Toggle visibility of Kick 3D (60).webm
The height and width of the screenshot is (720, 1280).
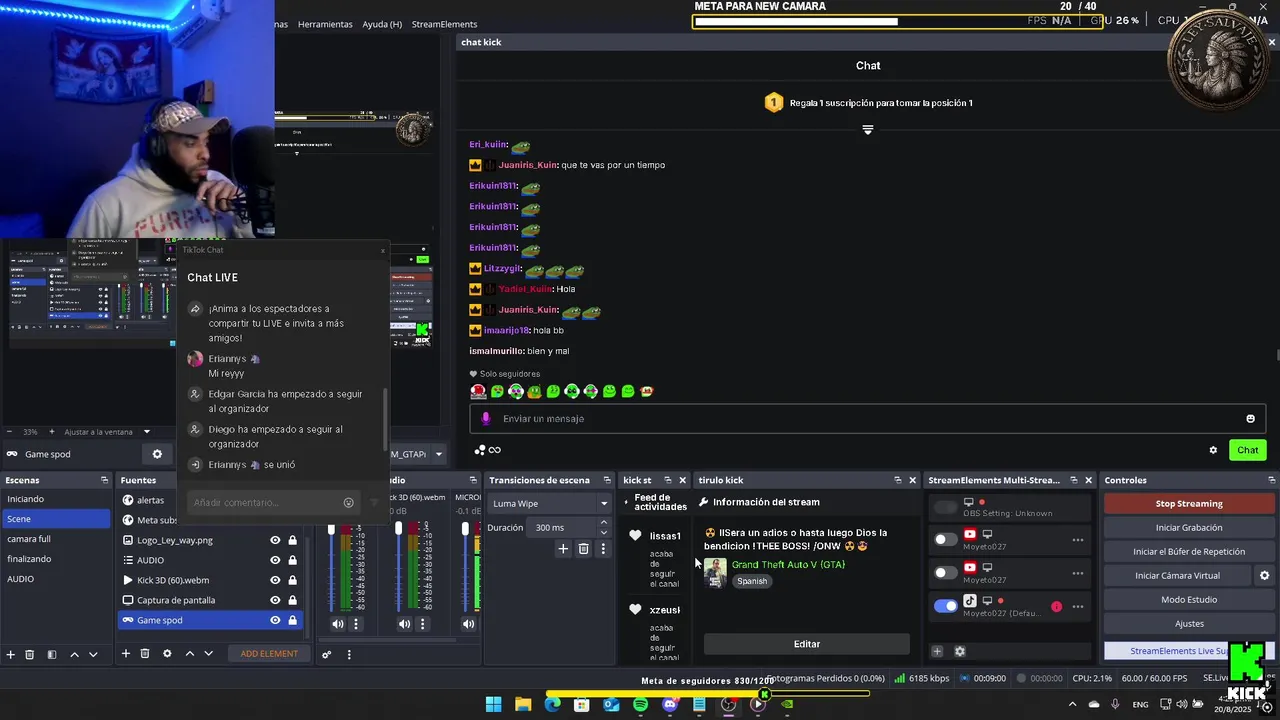point(275,580)
